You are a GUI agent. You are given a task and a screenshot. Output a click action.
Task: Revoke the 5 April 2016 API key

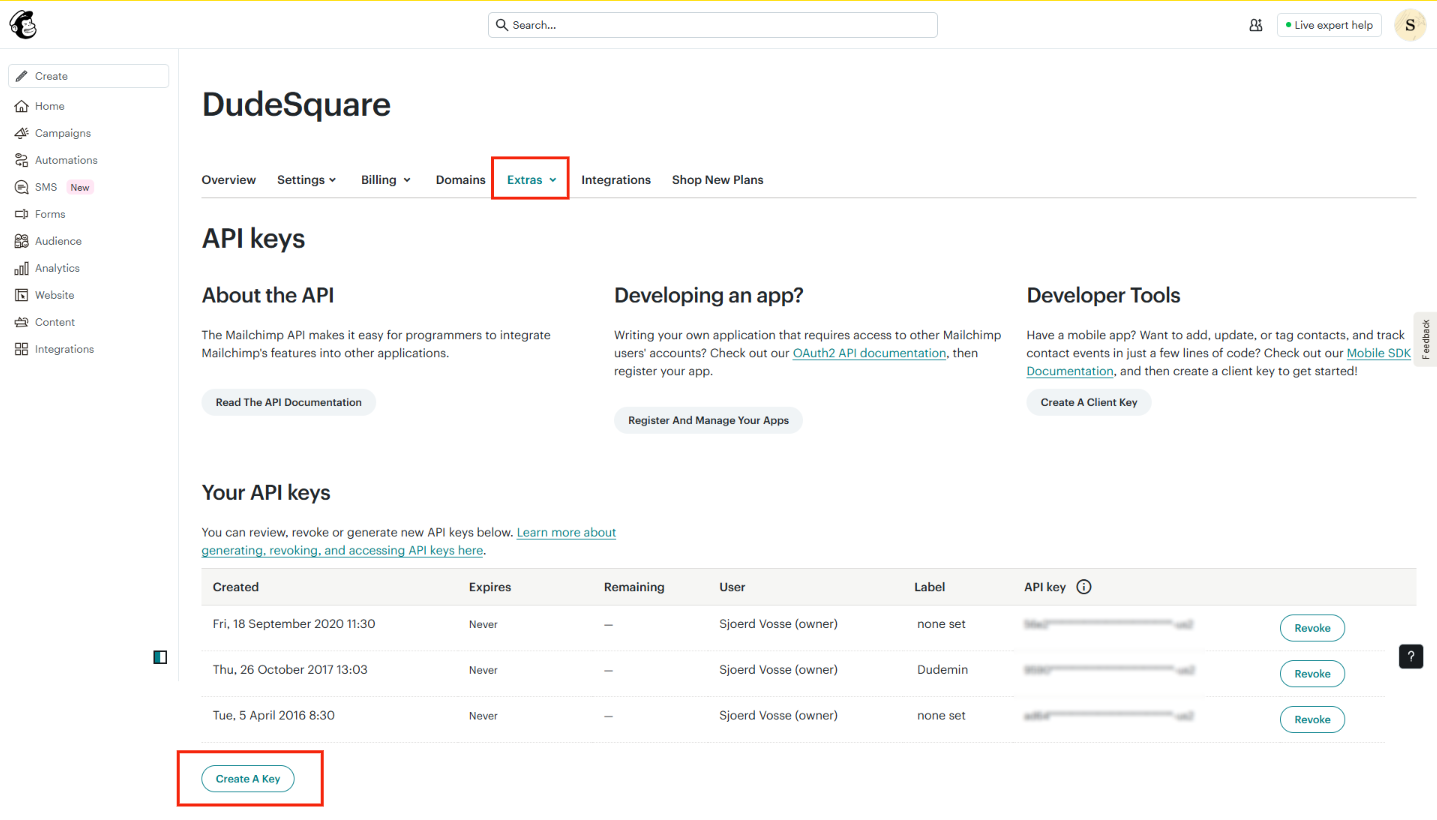(x=1312, y=719)
